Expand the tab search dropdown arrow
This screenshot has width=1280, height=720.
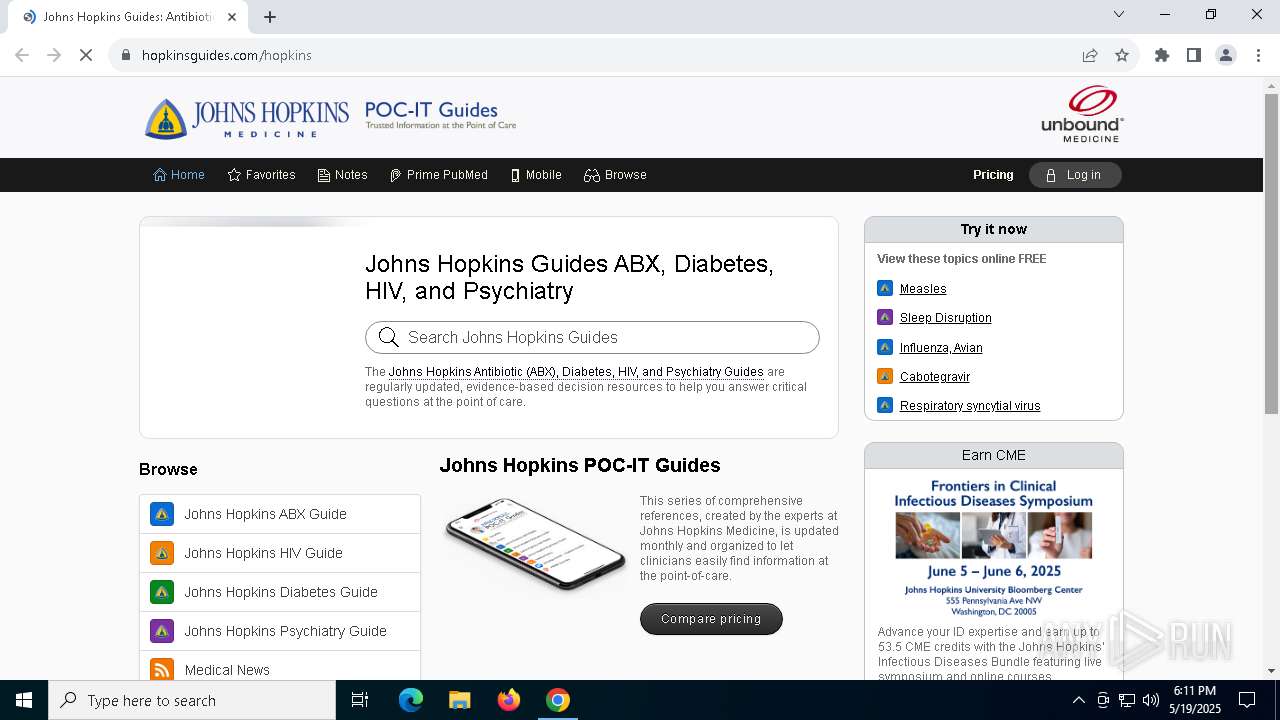point(1119,14)
